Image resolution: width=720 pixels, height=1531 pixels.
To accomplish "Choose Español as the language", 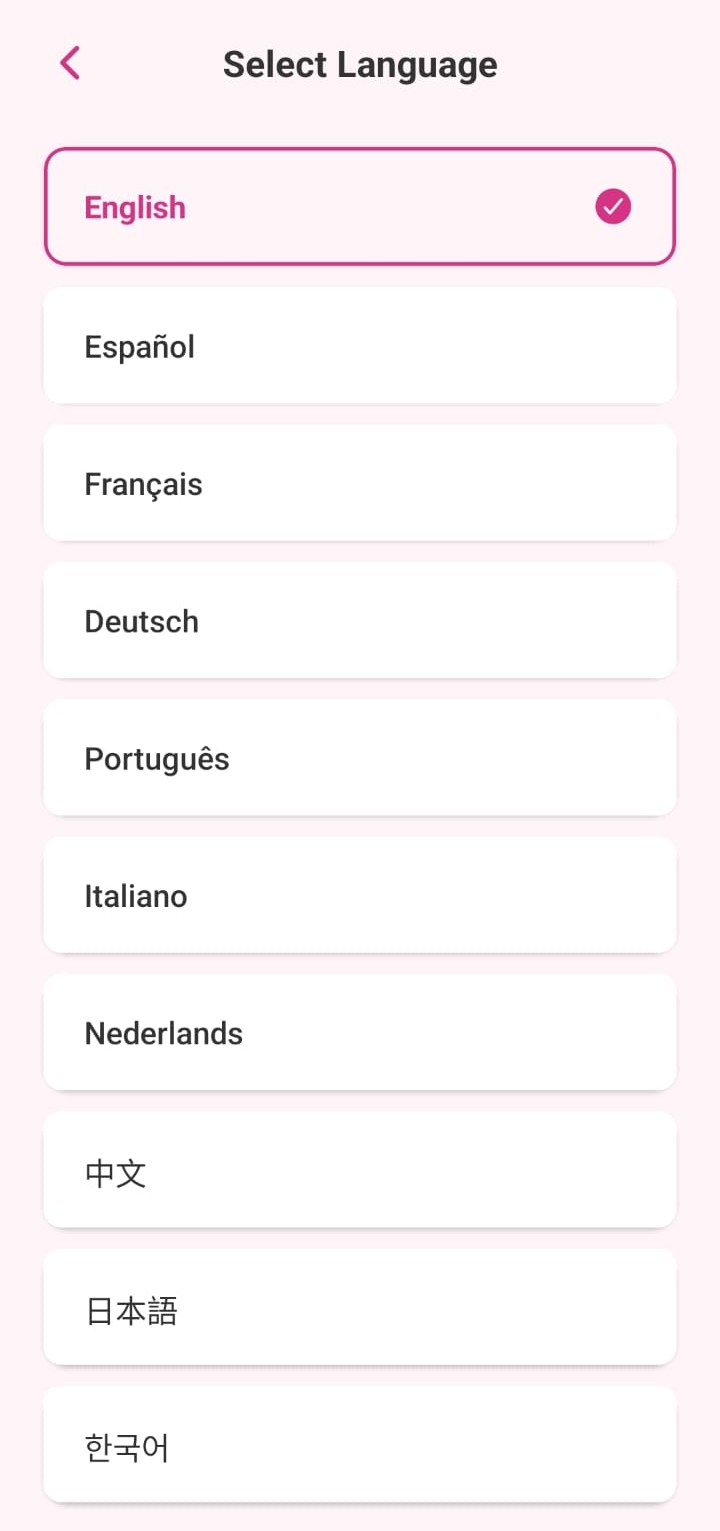I will click(x=360, y=346).
